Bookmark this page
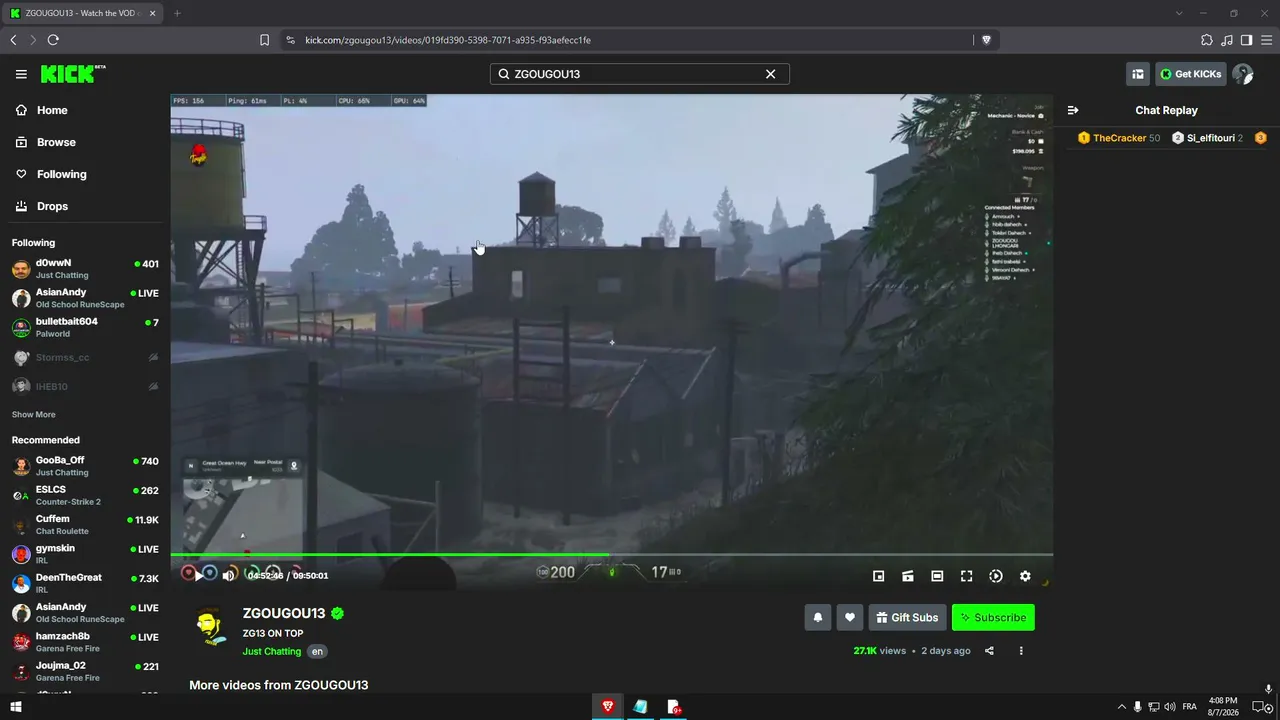 tap(264, 40)
